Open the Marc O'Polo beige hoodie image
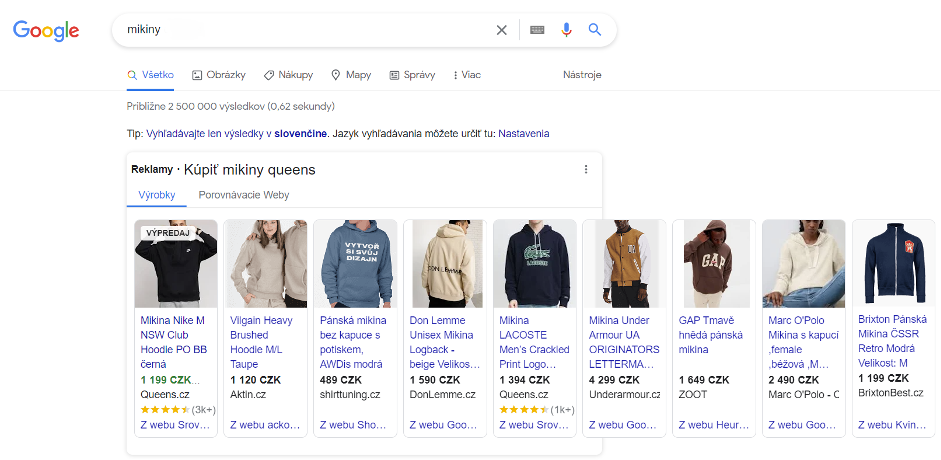Viewport: 941px width, 460px height. click(804, 264)
